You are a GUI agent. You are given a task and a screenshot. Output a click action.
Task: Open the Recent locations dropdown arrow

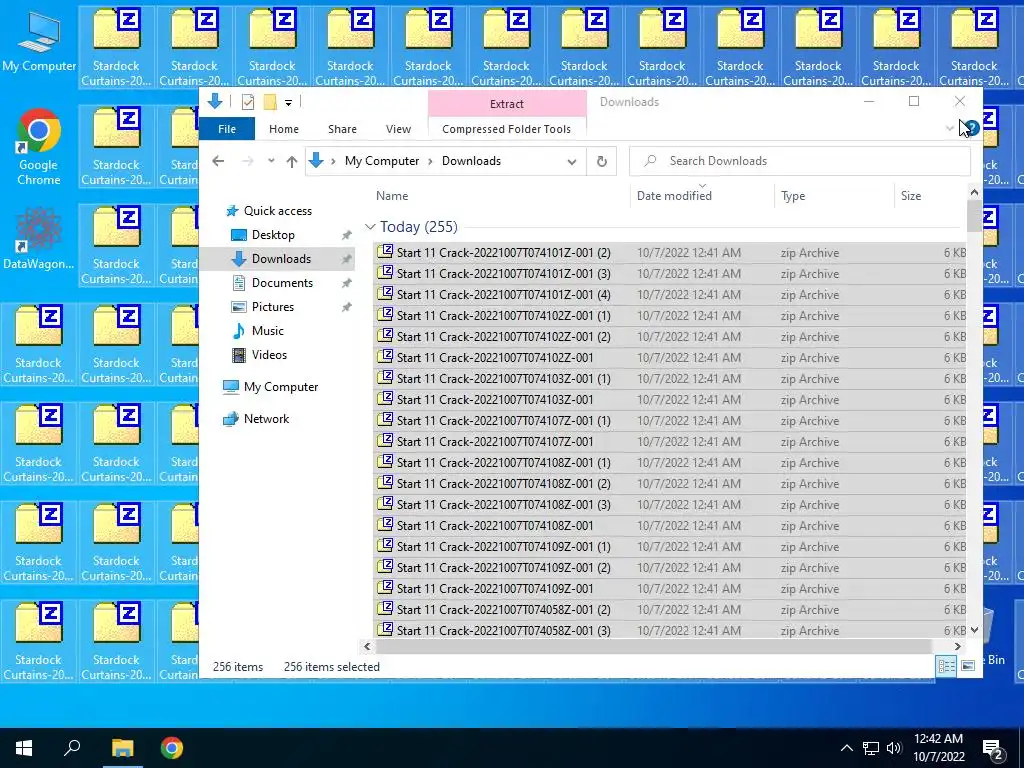pyautogui.click(x=271, y=161)
